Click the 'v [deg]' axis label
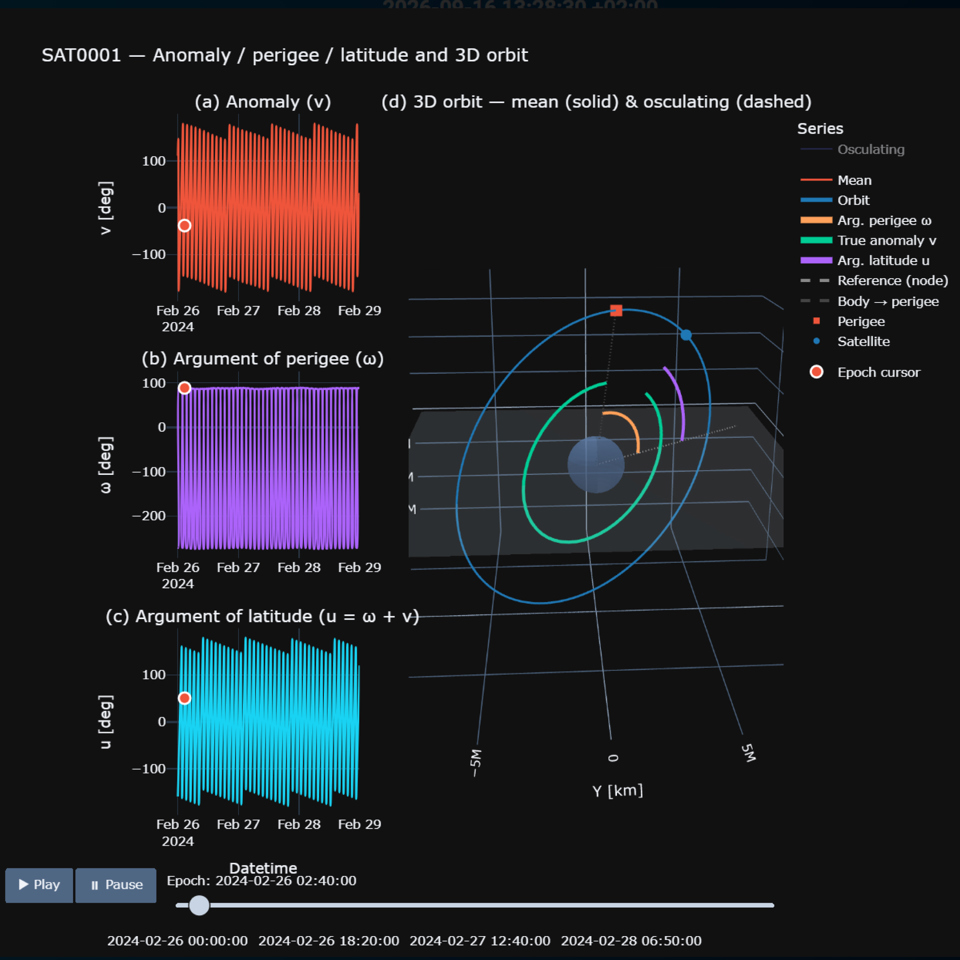 (105, 208)
